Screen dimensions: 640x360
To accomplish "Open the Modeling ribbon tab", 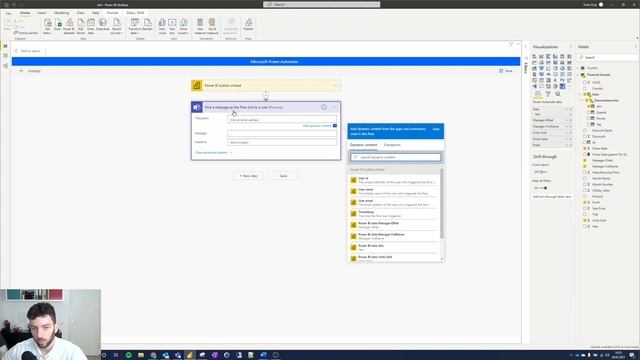I will pyautogui.click(x=61, y=13).
